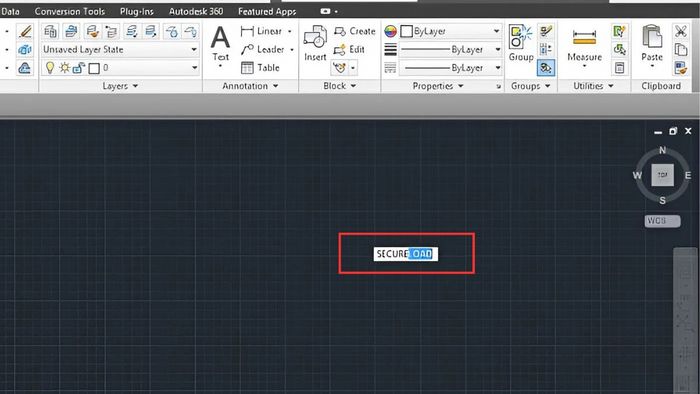This screenshot has width=700, height=394.
Task: Click the Copy Clip icon
Action: coord(681,50)
